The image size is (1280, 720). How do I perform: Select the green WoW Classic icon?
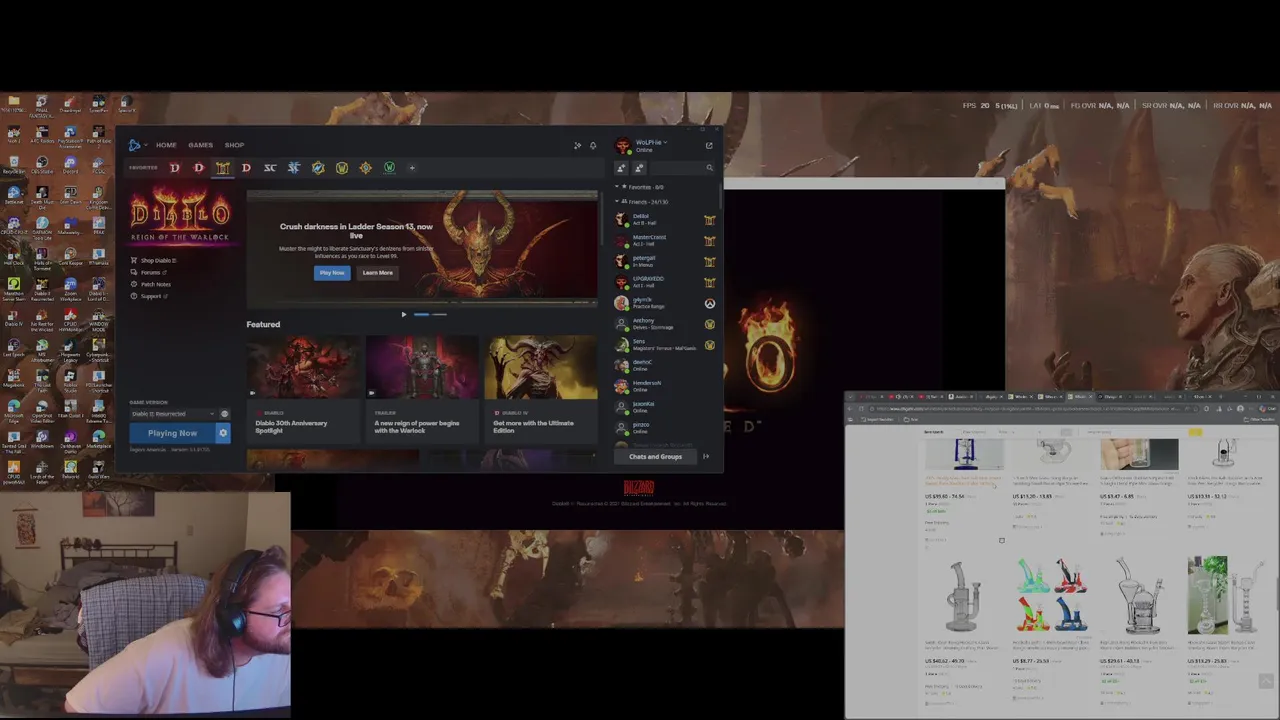pos(389,168)
